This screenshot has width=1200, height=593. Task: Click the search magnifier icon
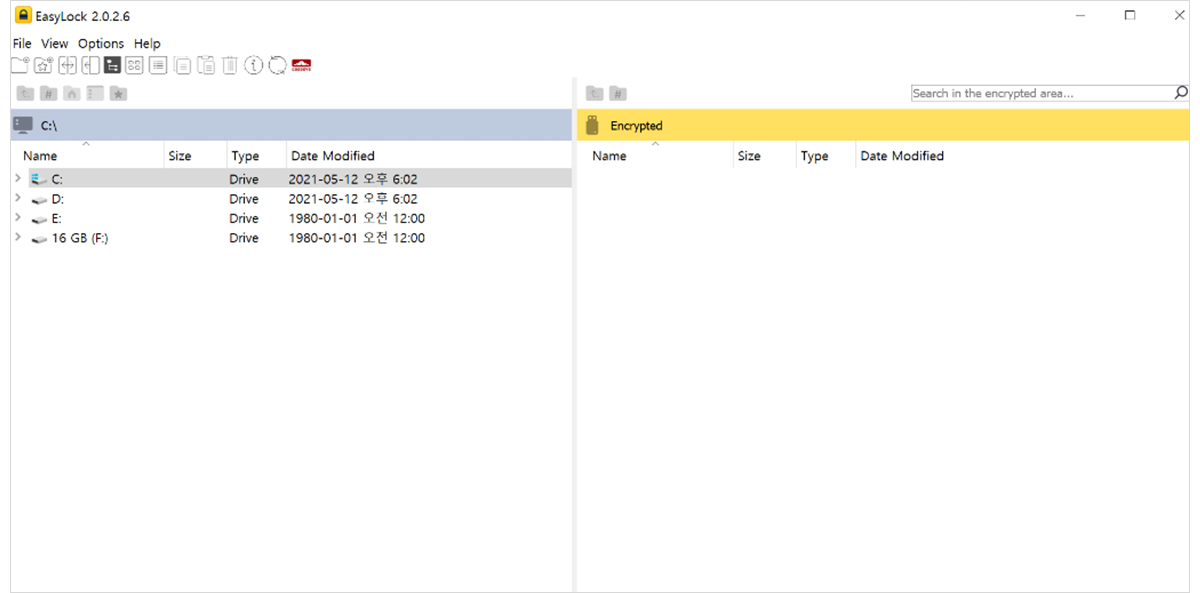click(x=1181, y=92)
